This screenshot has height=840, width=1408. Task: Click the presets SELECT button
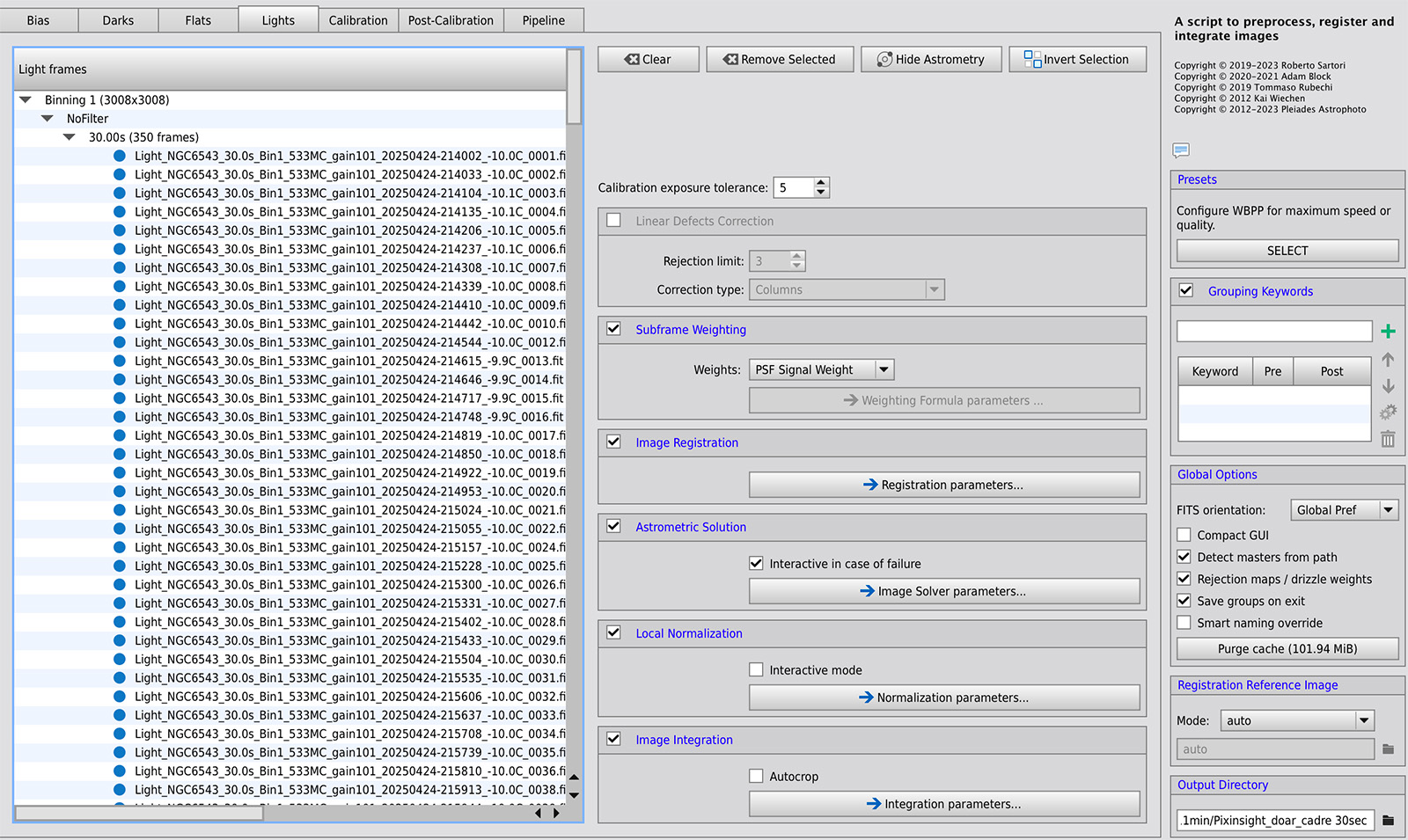pyautogui.click(x=1287, y=251)
